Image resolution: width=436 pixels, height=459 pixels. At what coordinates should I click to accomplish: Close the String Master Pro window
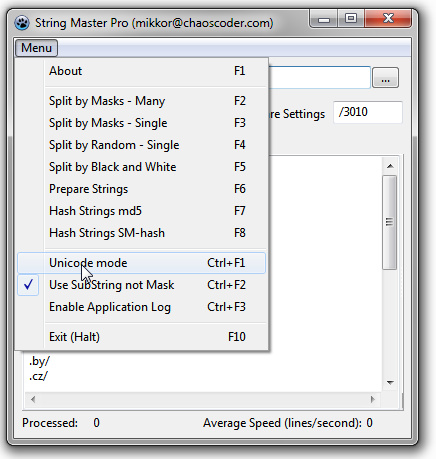tap(388, 18)
